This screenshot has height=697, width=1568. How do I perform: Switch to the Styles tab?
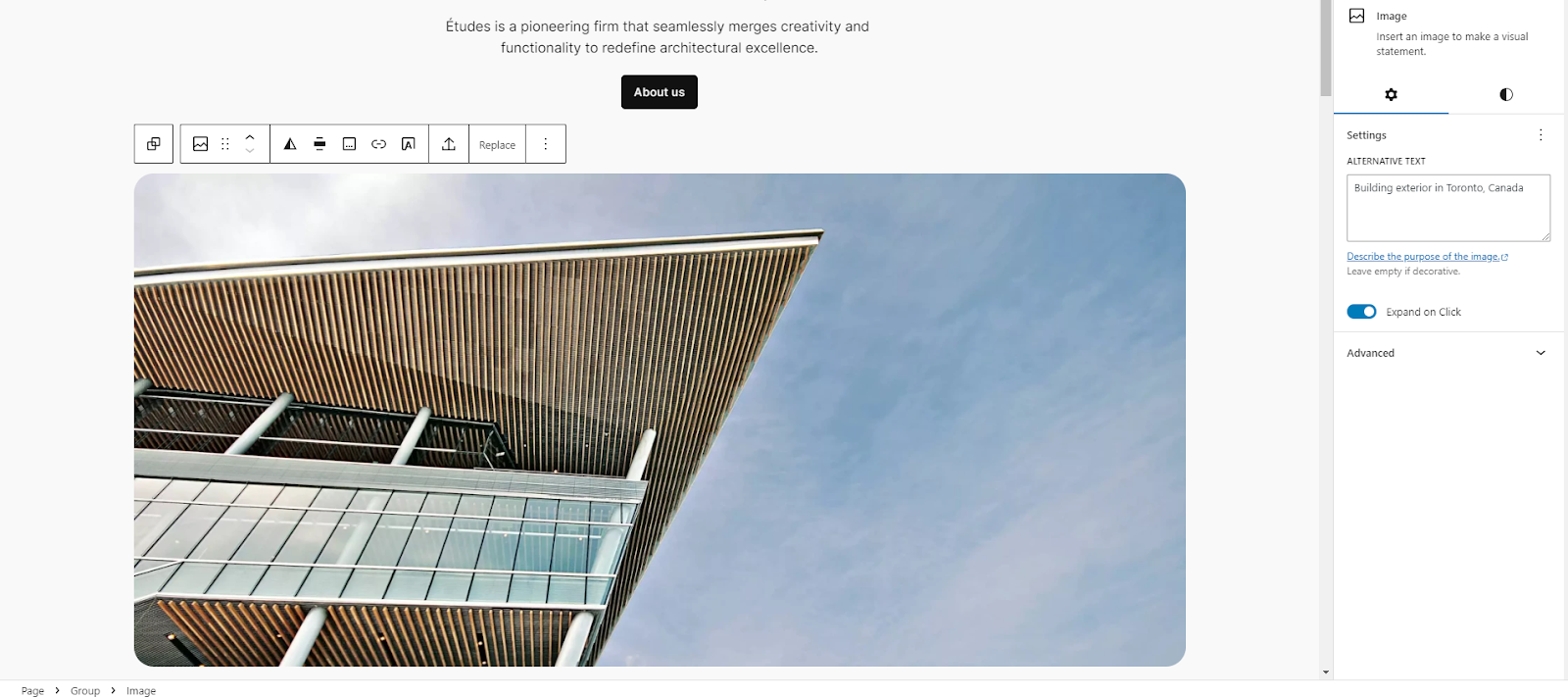point(1506,95)
